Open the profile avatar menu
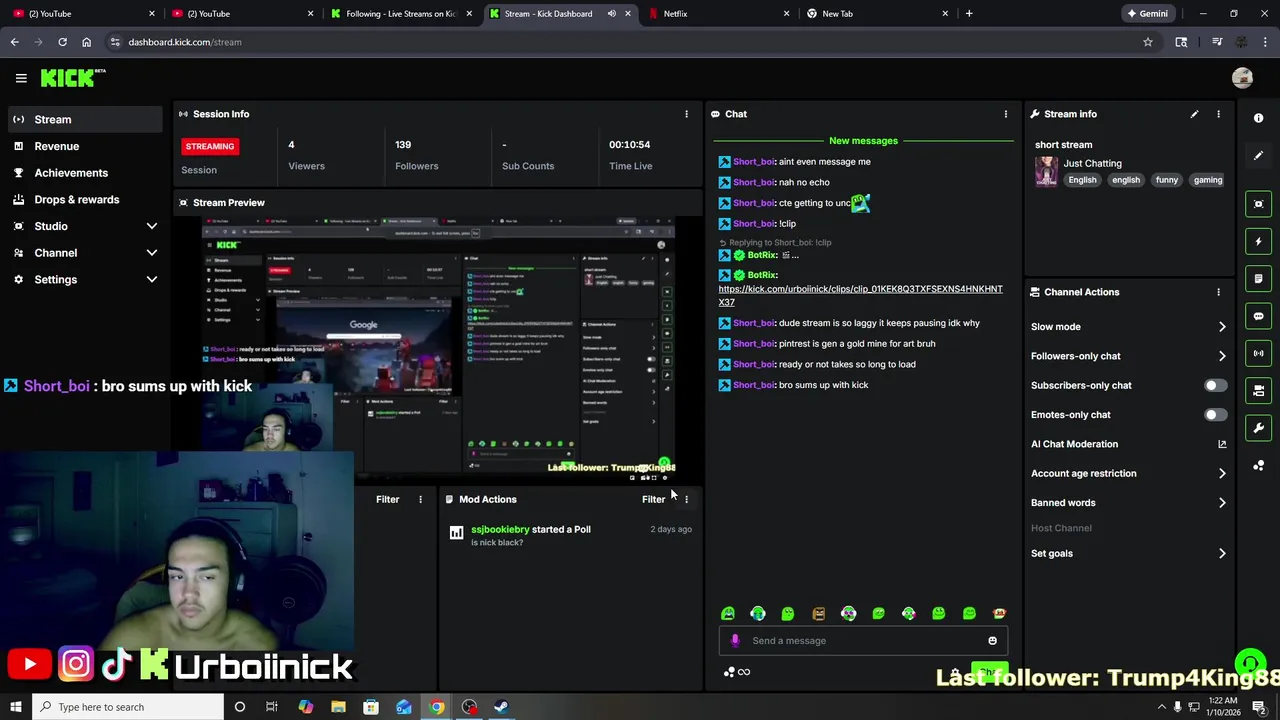Screen dimensions: 1280x720 1242,78
